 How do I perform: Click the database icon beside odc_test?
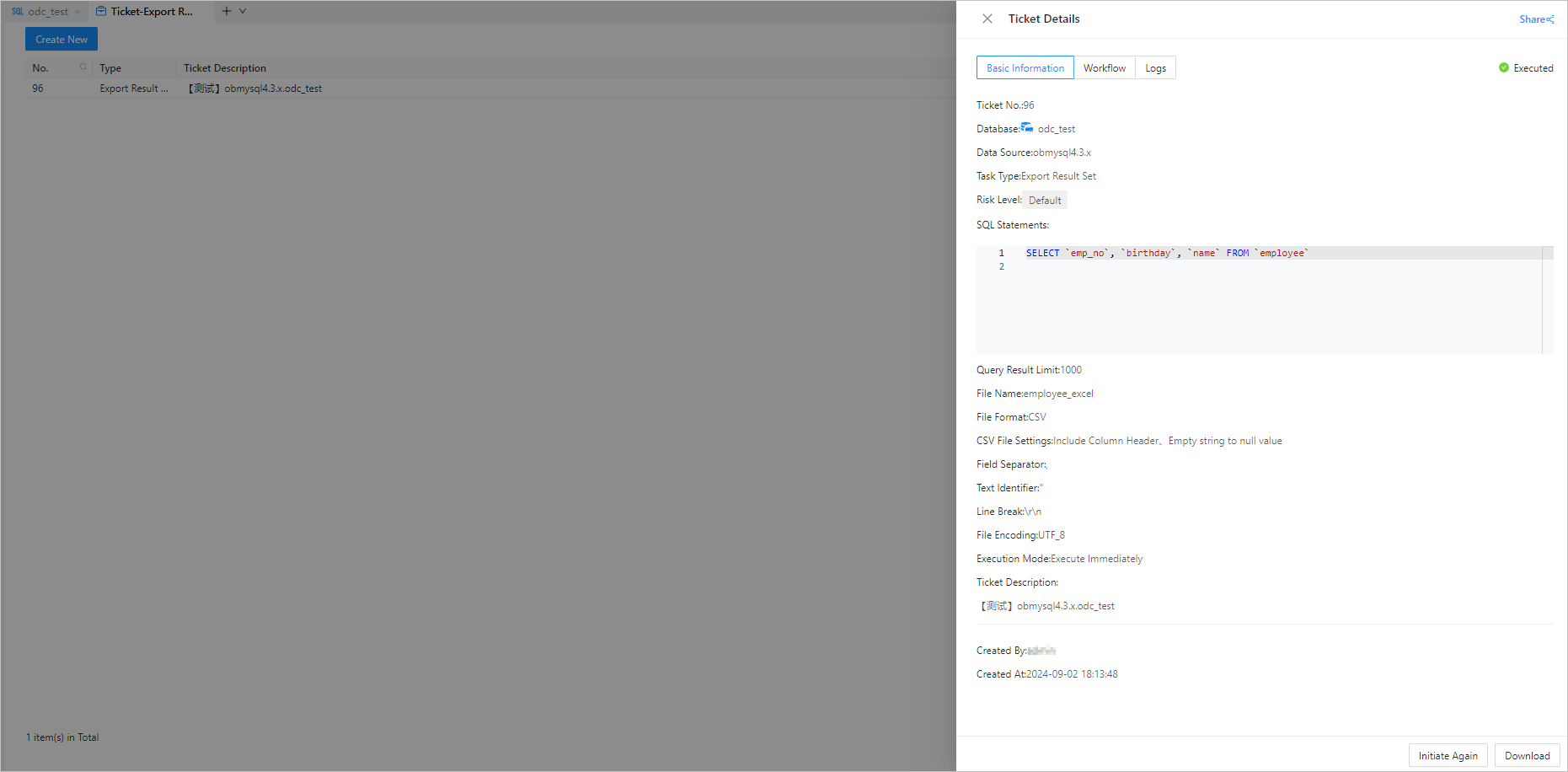(1026, 128)
